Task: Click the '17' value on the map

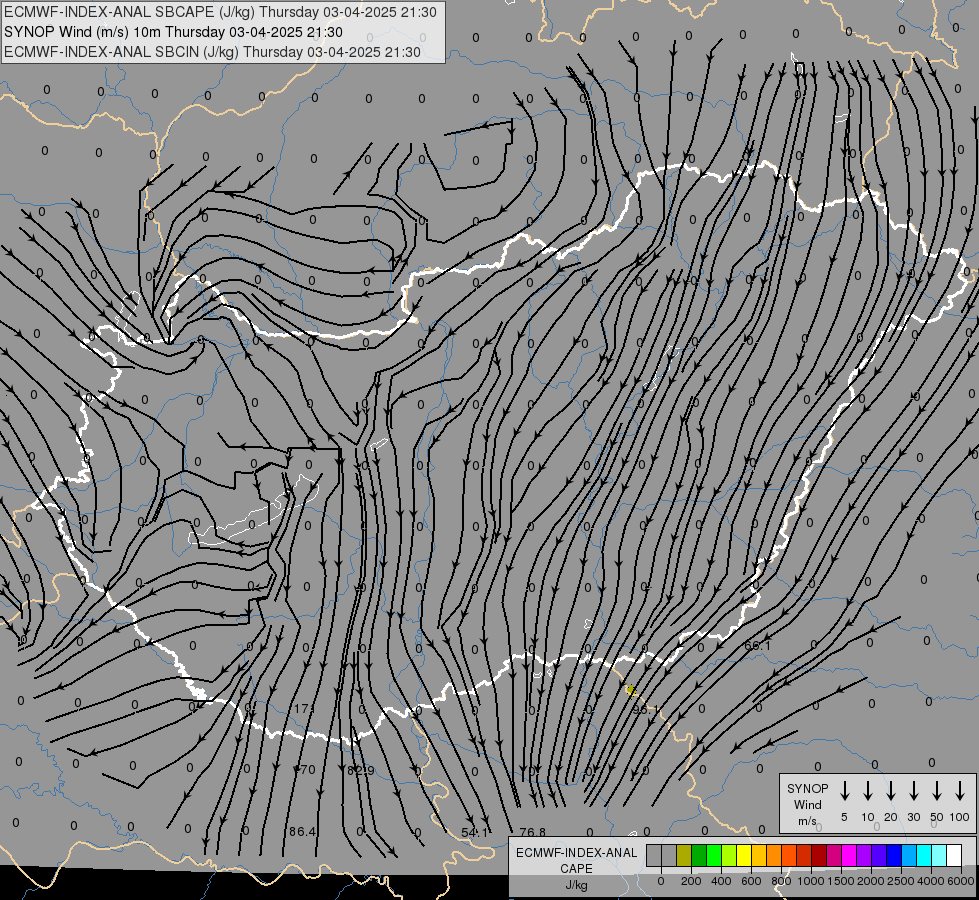Action: pos(303,708)
